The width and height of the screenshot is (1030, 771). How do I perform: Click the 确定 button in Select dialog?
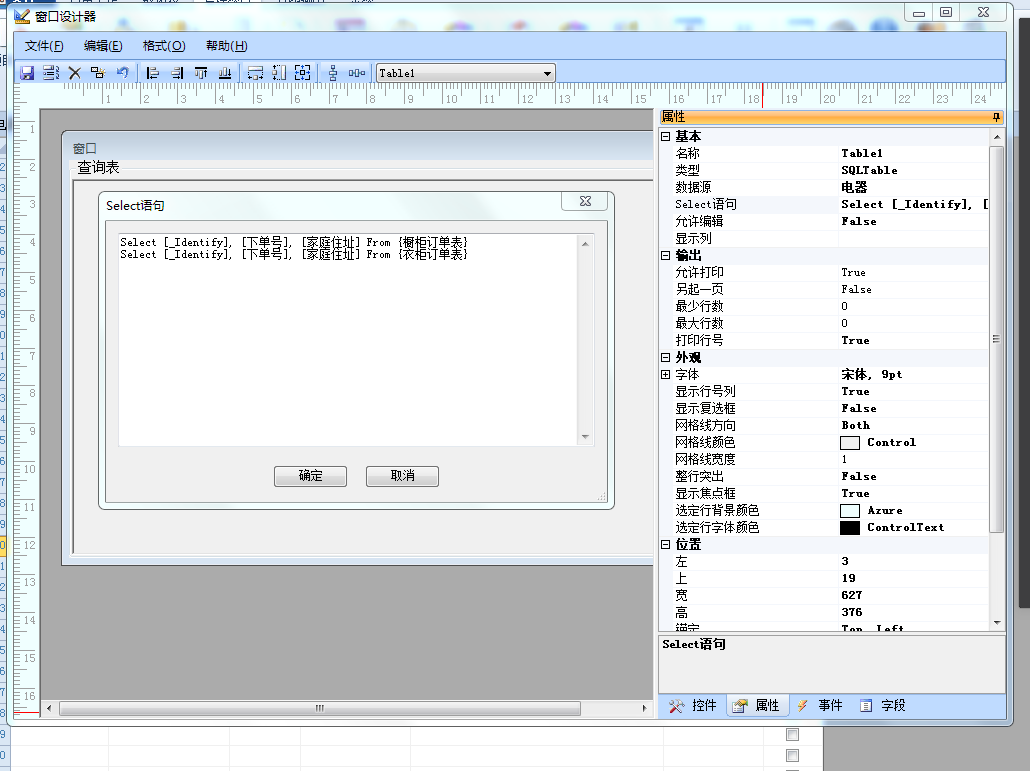pos(310,476)
